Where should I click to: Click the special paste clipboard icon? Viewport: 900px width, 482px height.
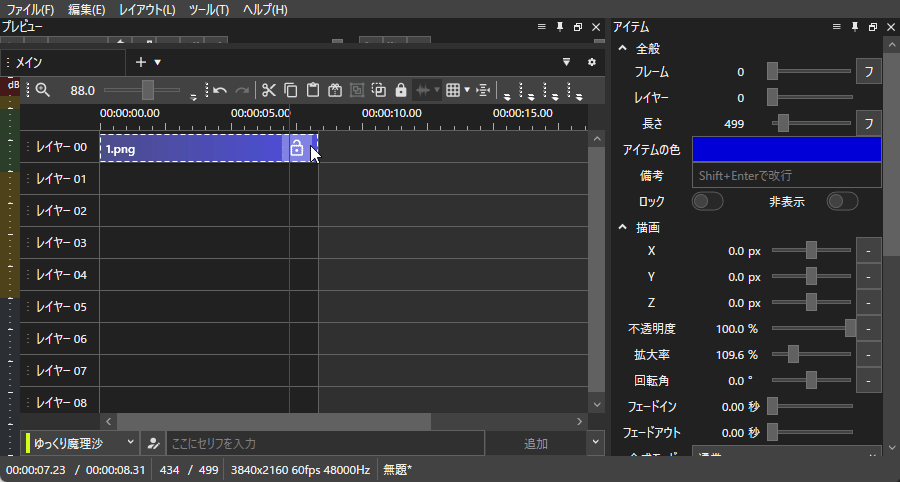click(335, 90)
